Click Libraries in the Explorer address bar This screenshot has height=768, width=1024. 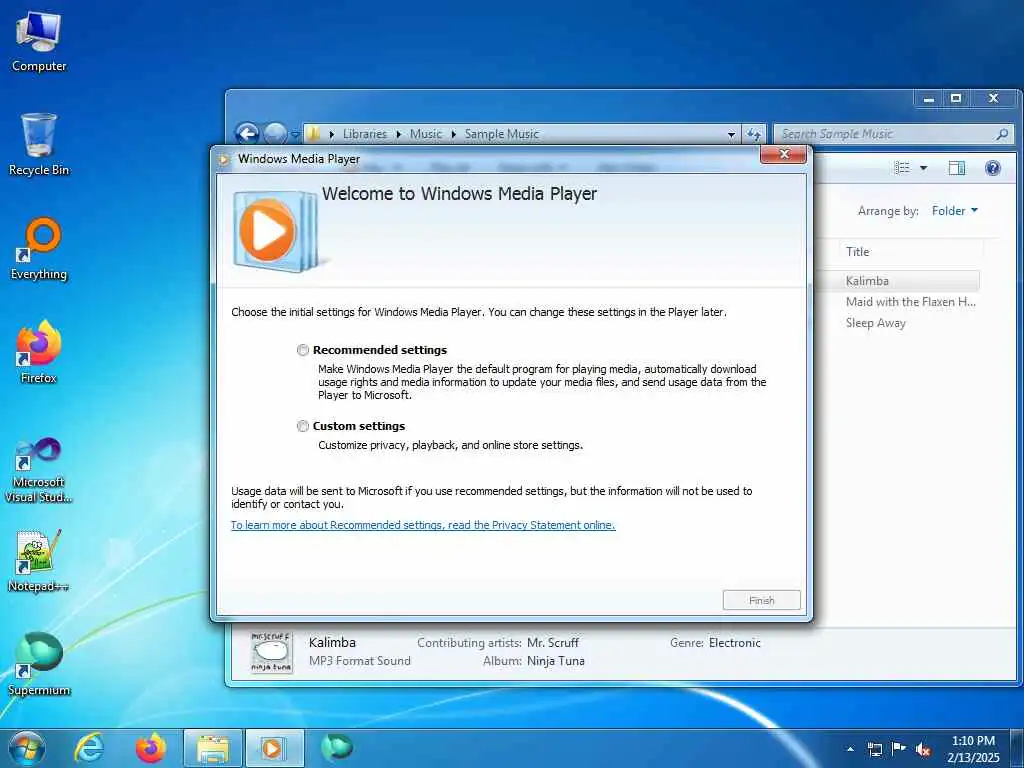(364, 134)
